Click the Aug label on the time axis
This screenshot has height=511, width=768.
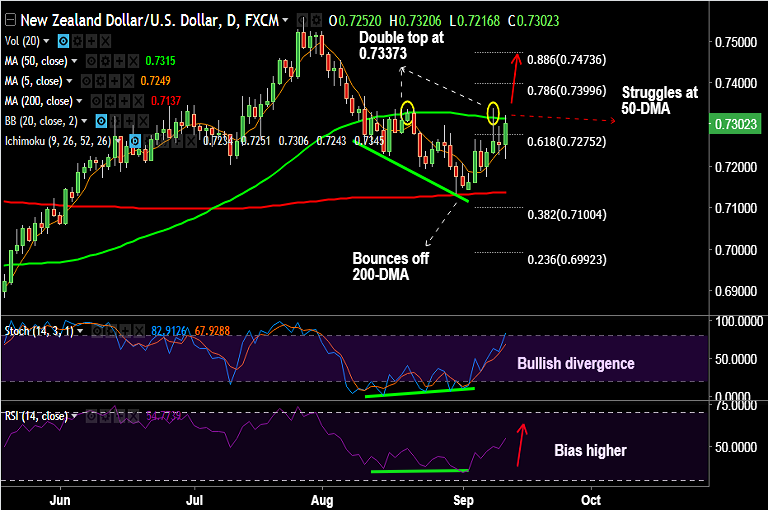tap(322, 501)
